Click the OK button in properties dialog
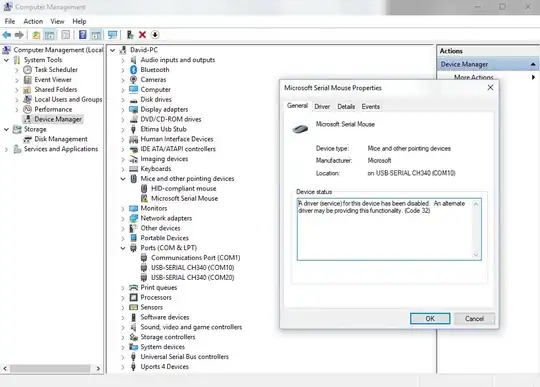Screen dimensions: 540x387 (x=430, y=318)
